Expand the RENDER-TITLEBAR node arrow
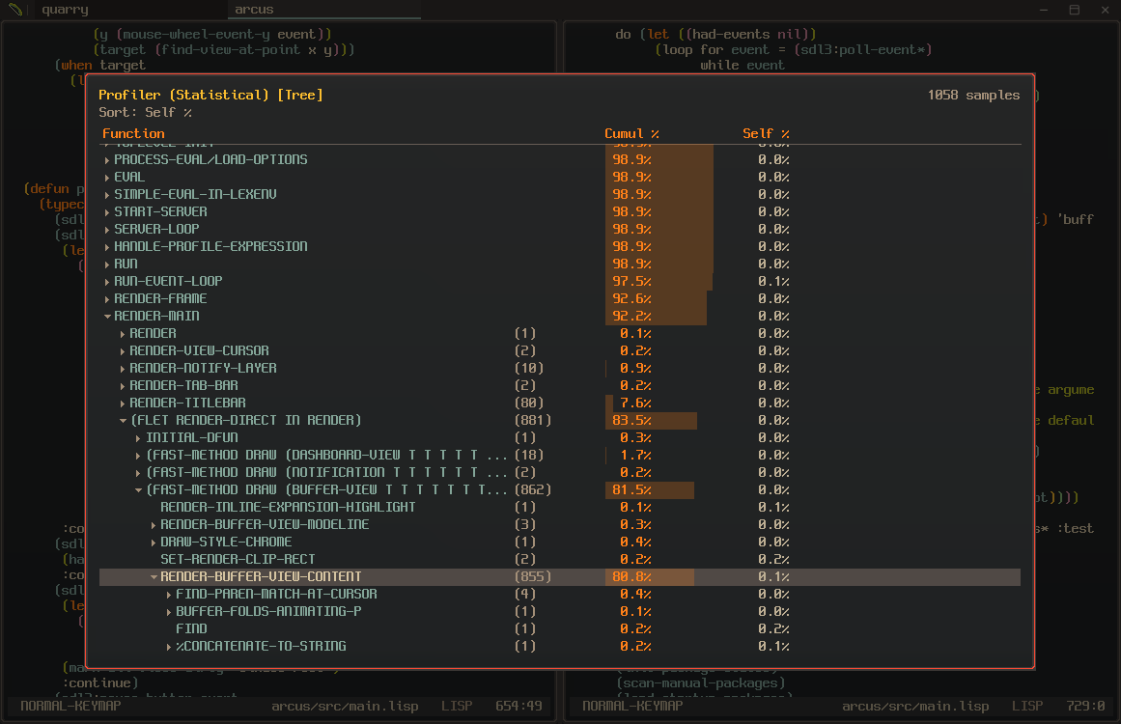This screenshot has height=724, width=1121. [x=122, y=403]
